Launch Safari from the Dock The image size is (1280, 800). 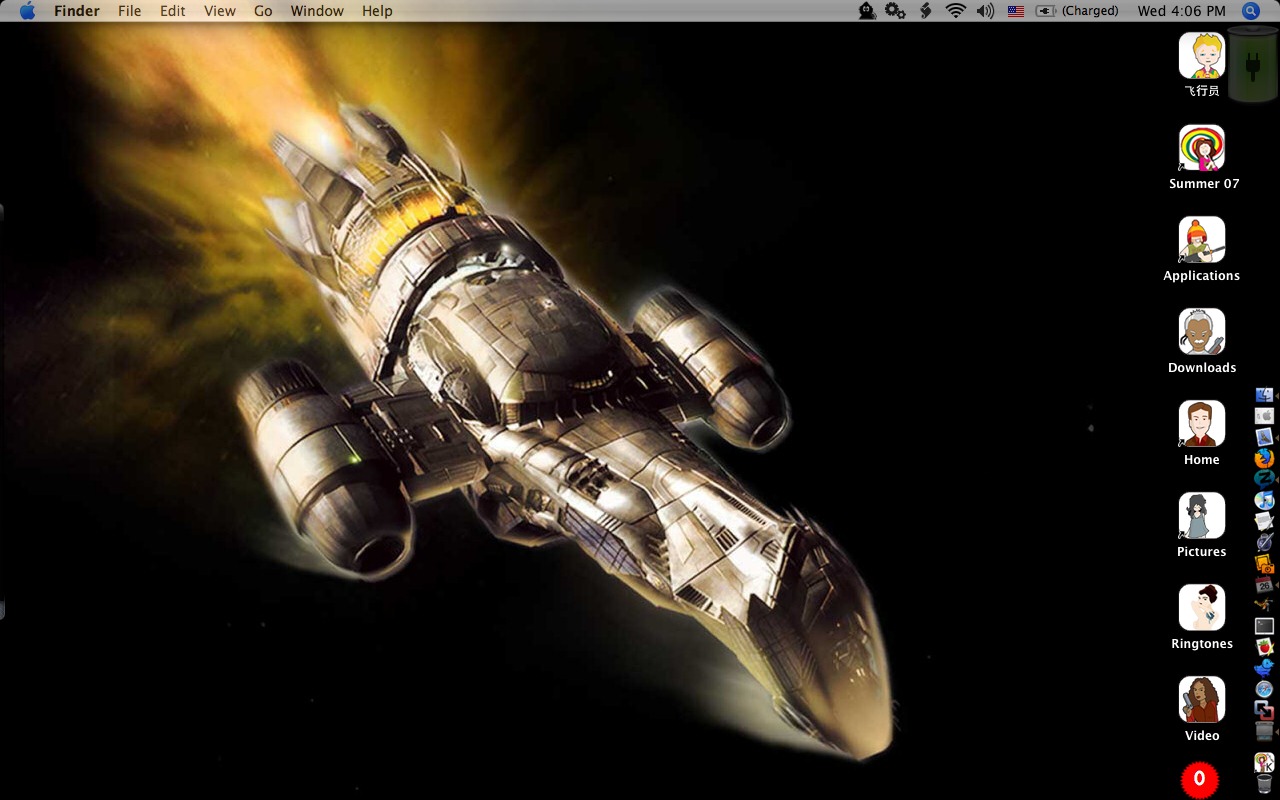tap(1264, 689)
